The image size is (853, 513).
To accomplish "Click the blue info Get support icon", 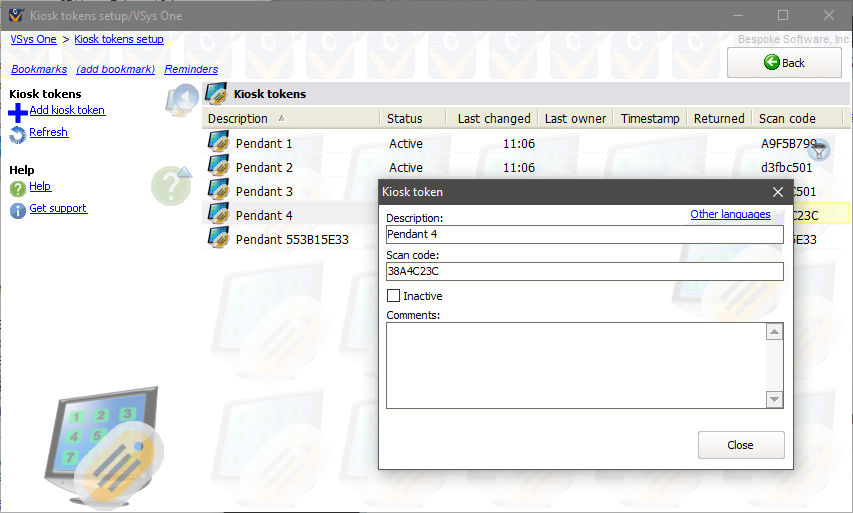I will coord(17,210).
